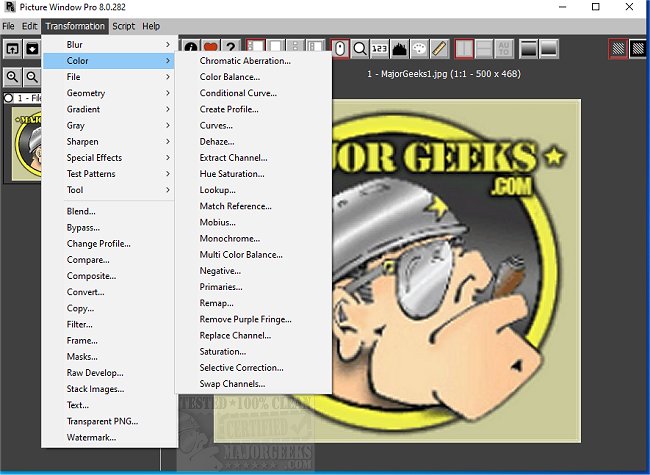Select Curves... in the Color submenu
The image size is (650, 475).
pyautogui.click(x=216, y=126)
